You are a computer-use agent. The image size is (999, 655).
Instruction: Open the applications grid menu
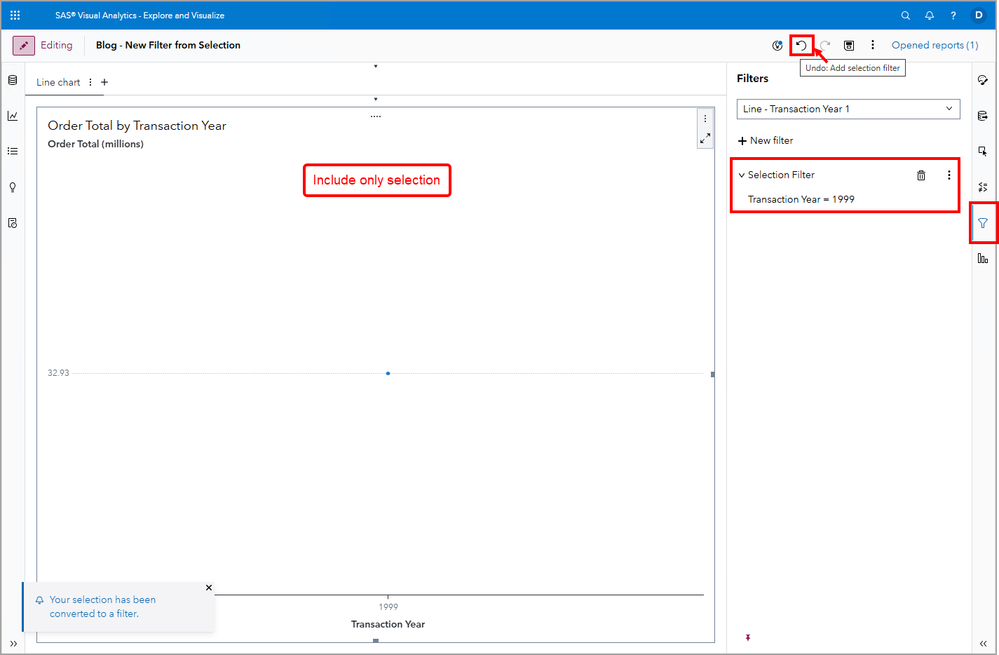(15, 15)
